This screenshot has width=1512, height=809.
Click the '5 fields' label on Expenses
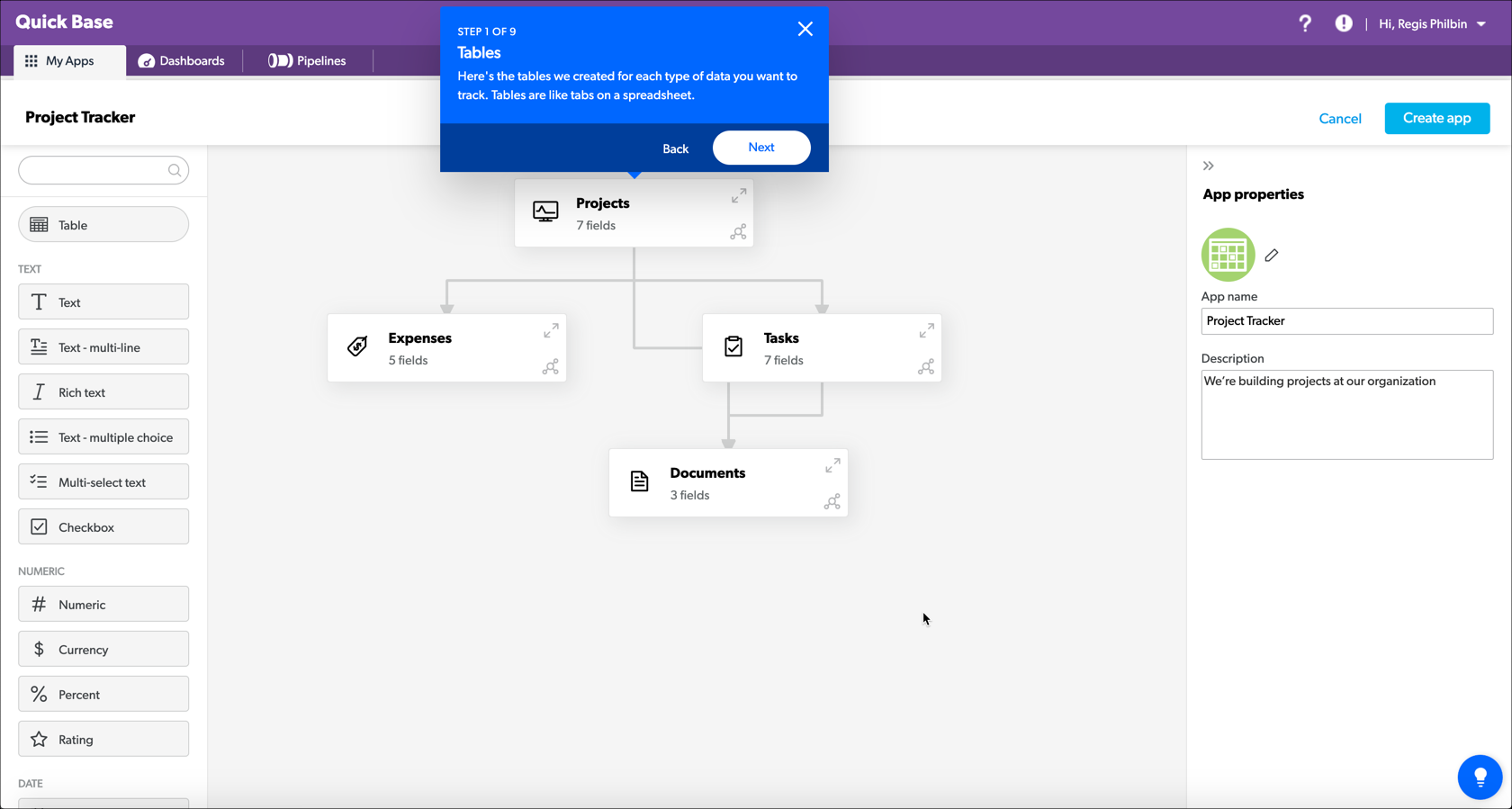click(x=408, y=360)
